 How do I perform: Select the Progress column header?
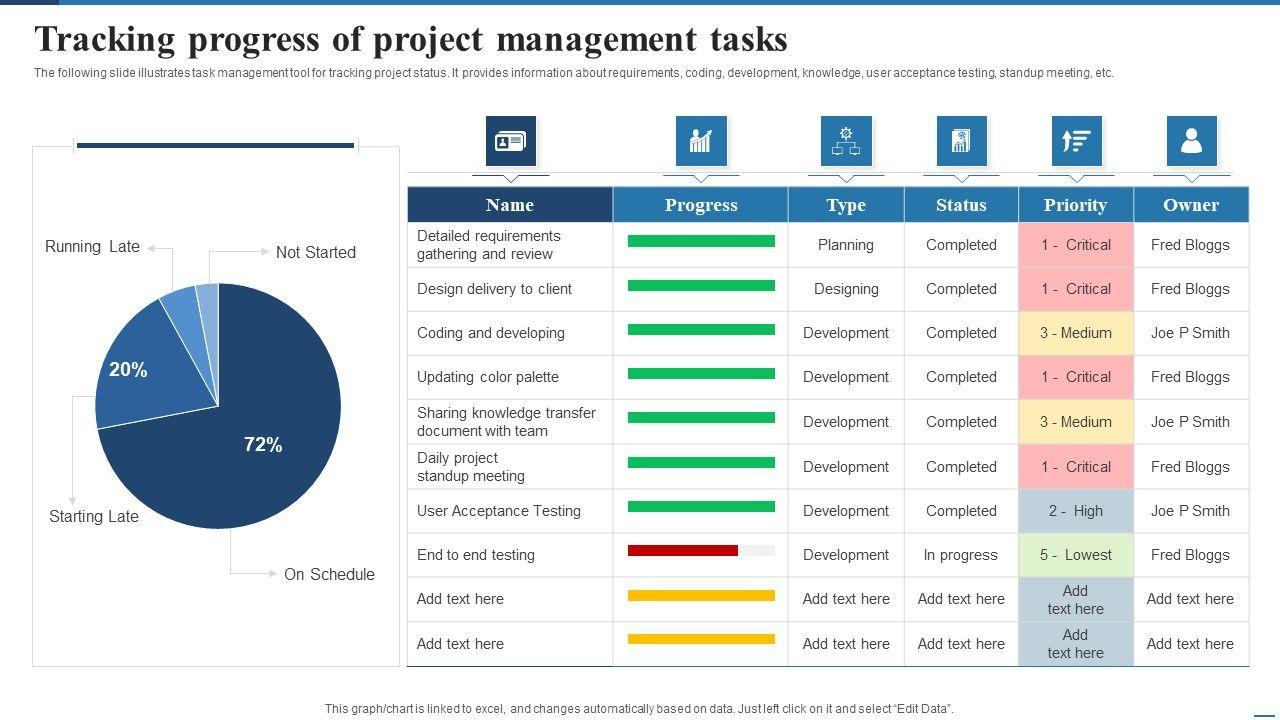pyautogui.click(x=701, y=205)
